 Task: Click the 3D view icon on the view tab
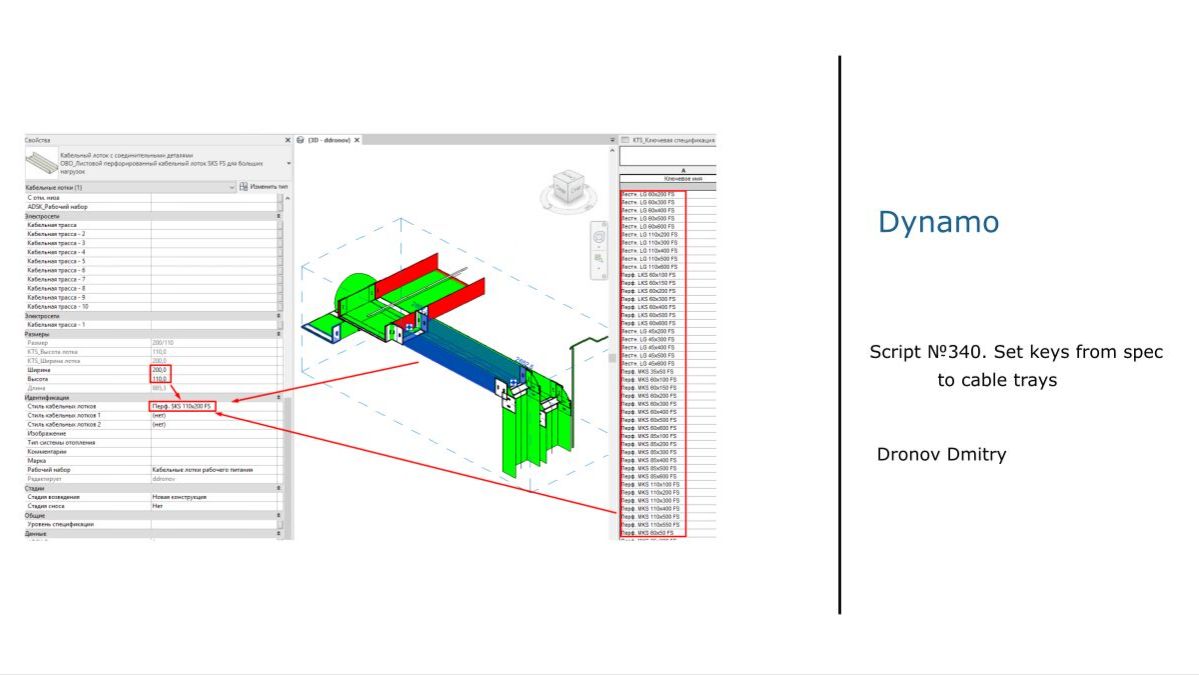point(301,140)
